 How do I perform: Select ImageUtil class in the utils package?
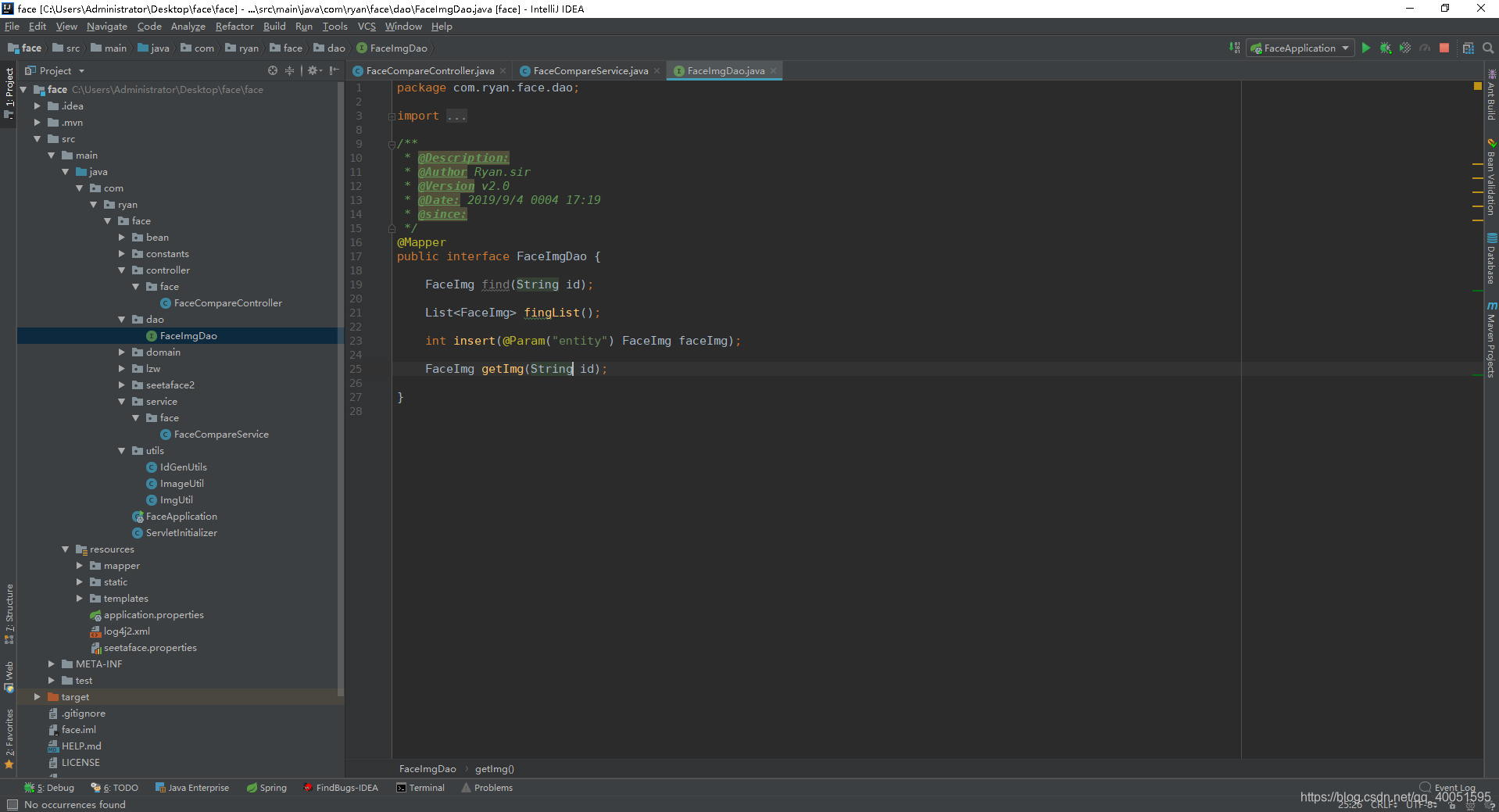175,484
